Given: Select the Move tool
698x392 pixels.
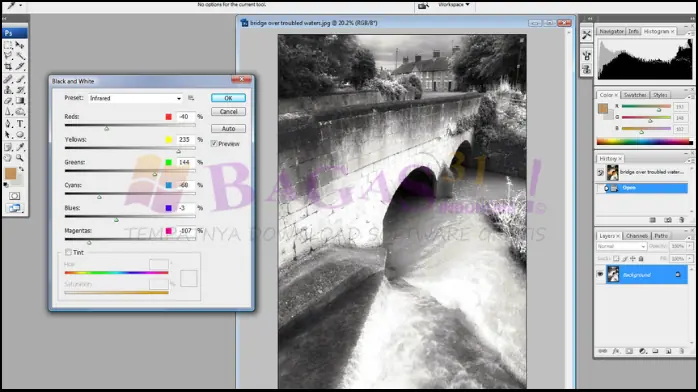Looking at the screenshot, I should 20,45.
